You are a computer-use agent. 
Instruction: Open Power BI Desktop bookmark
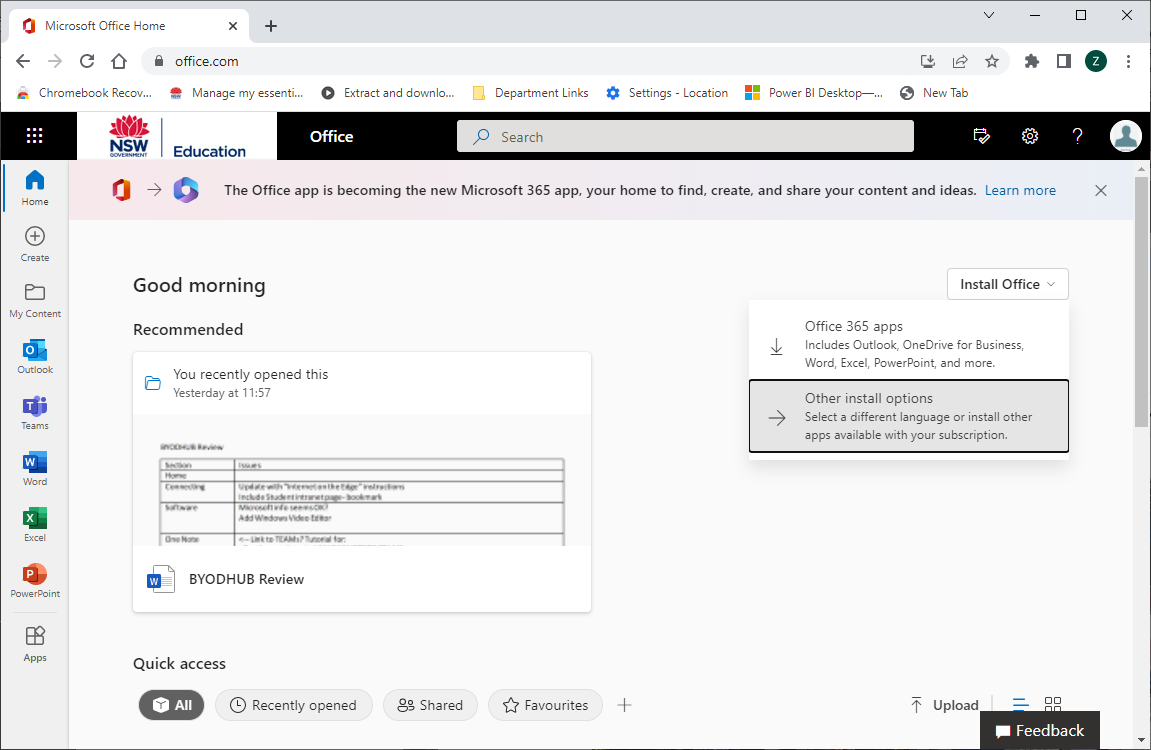click(x=814, y=92)
